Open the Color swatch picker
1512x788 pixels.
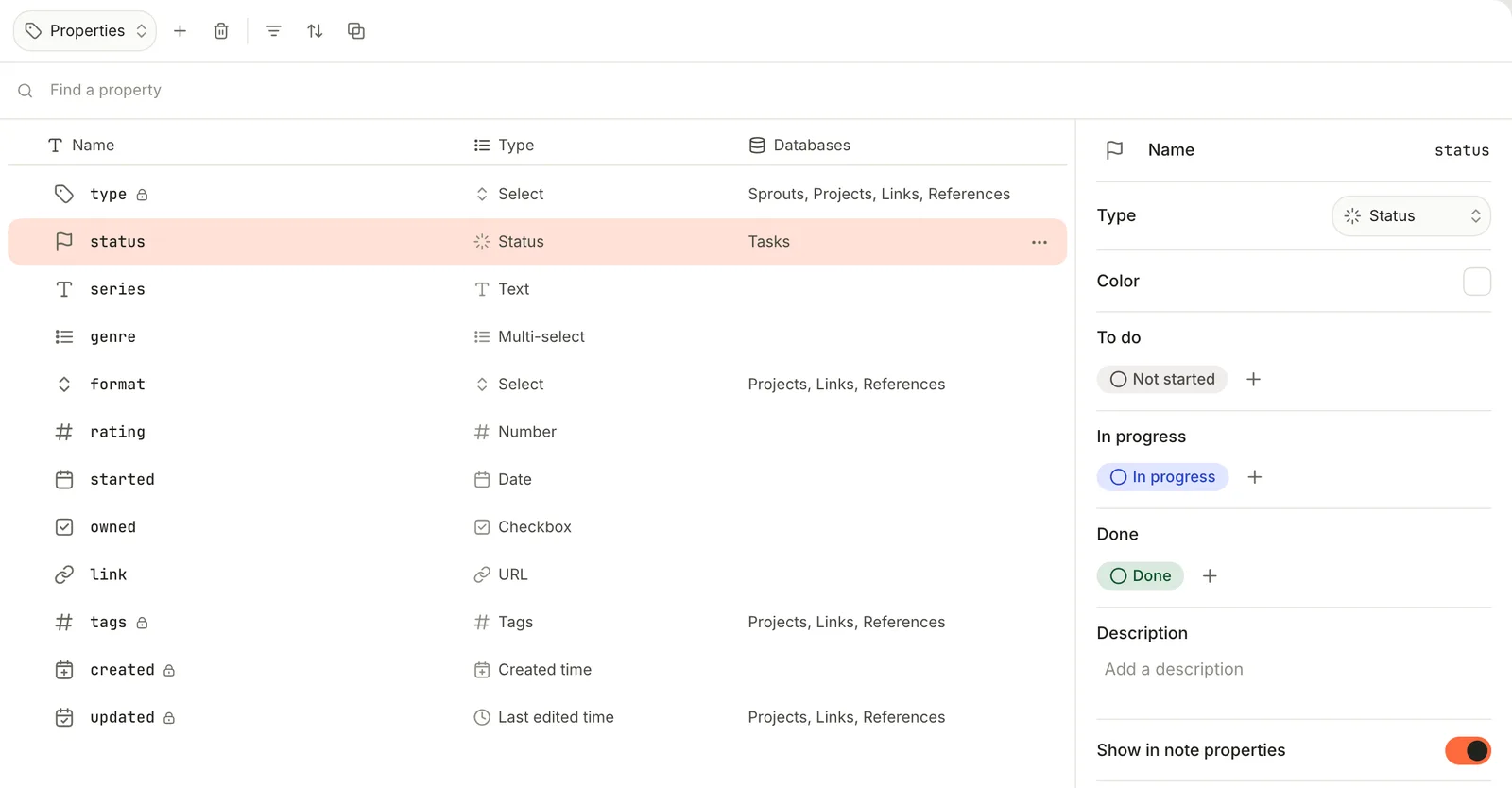(x=1477, y=282)
